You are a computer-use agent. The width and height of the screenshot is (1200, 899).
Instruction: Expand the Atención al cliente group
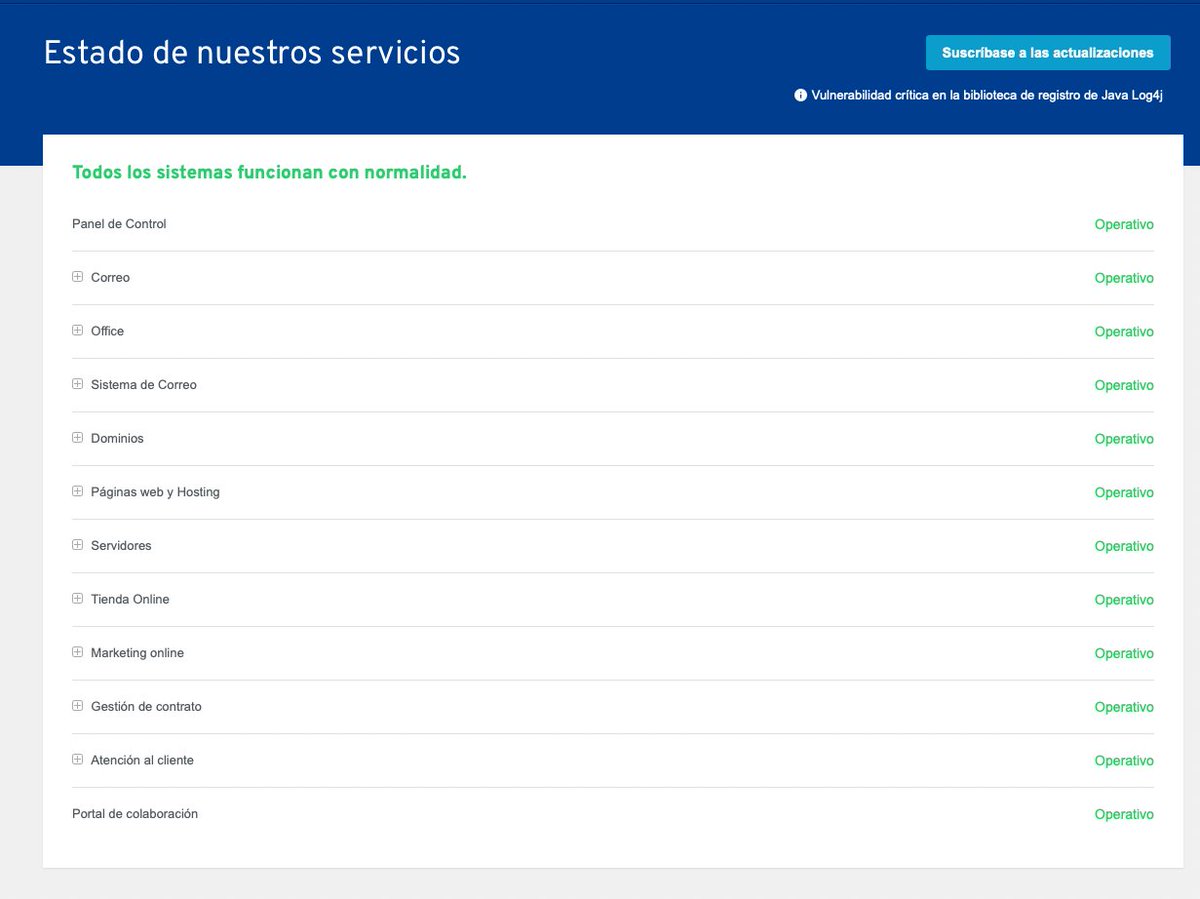(78, 760)
